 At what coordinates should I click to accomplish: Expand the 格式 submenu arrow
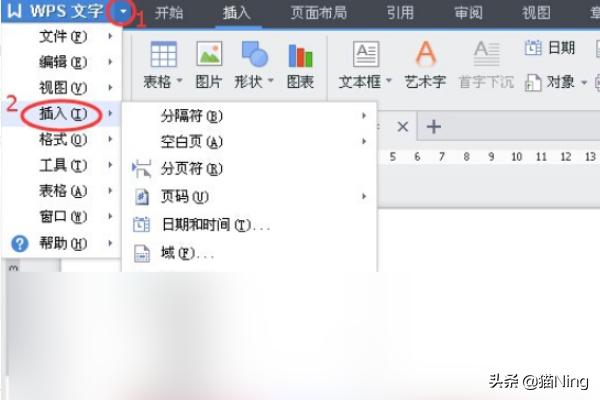click(110, 139)
